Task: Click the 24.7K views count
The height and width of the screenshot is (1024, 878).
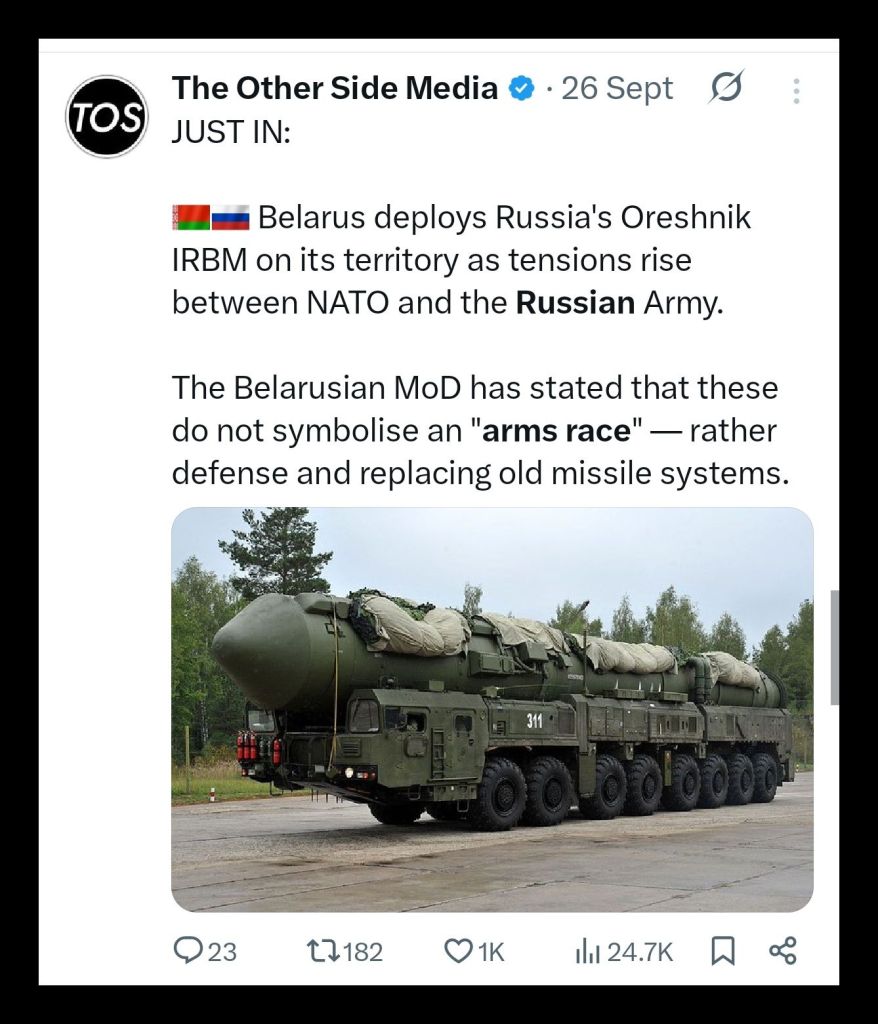Action: tap(640, 951)
